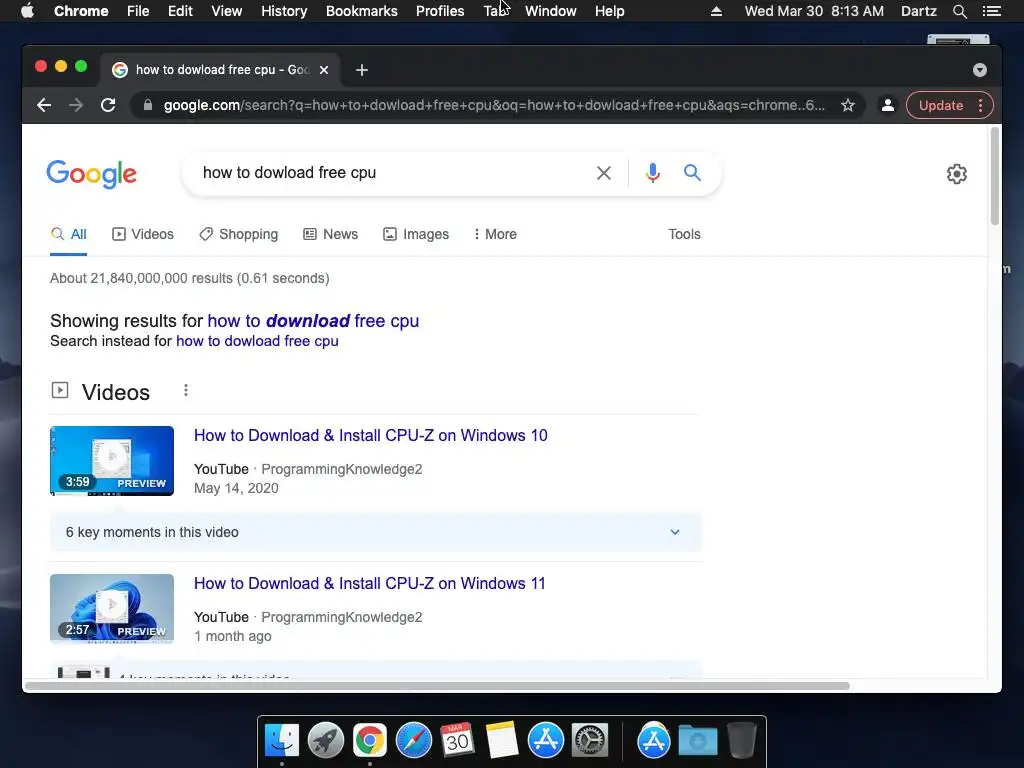Screen dimensions: 1024x768
Task: Play the 2:57 video preview thumbnail
Action: (112, 609)
